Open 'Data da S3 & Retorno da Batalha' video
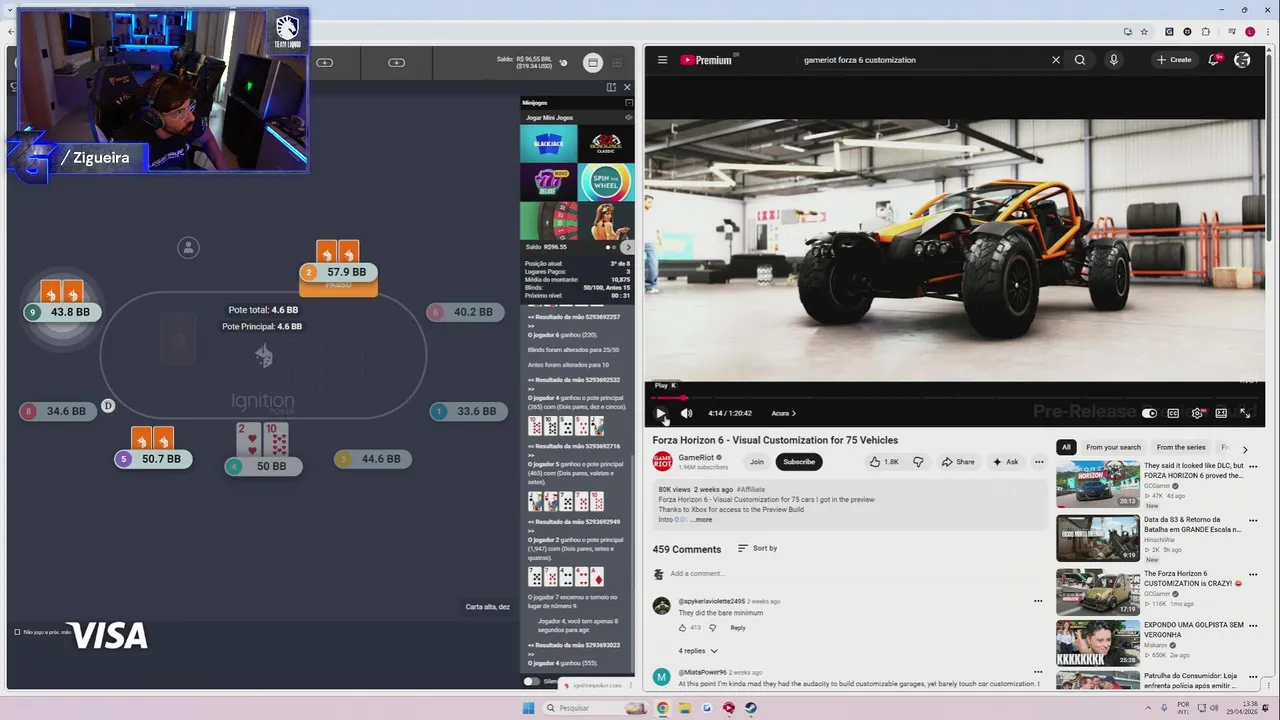Viewport: 1280px width, 720px height. (1098, 538)
